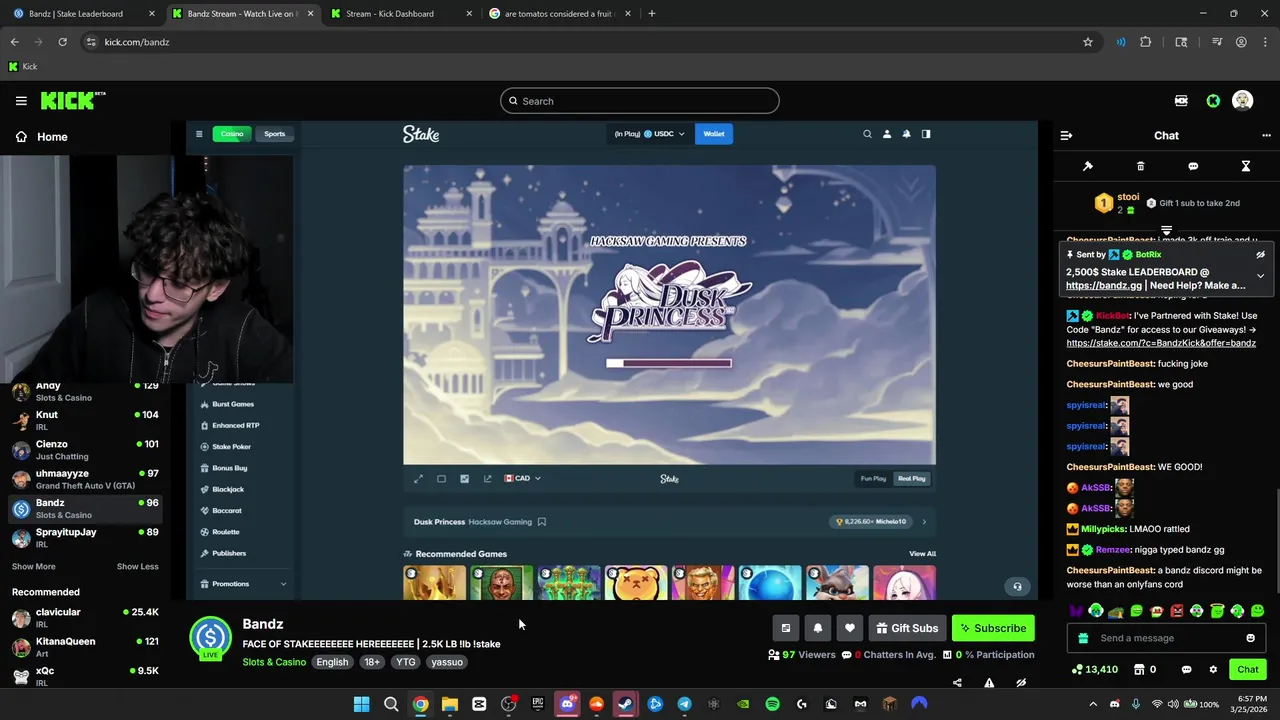Screen dimensions: 1280x720
Task: Open clavicular recommended channel
Action: 85,618
